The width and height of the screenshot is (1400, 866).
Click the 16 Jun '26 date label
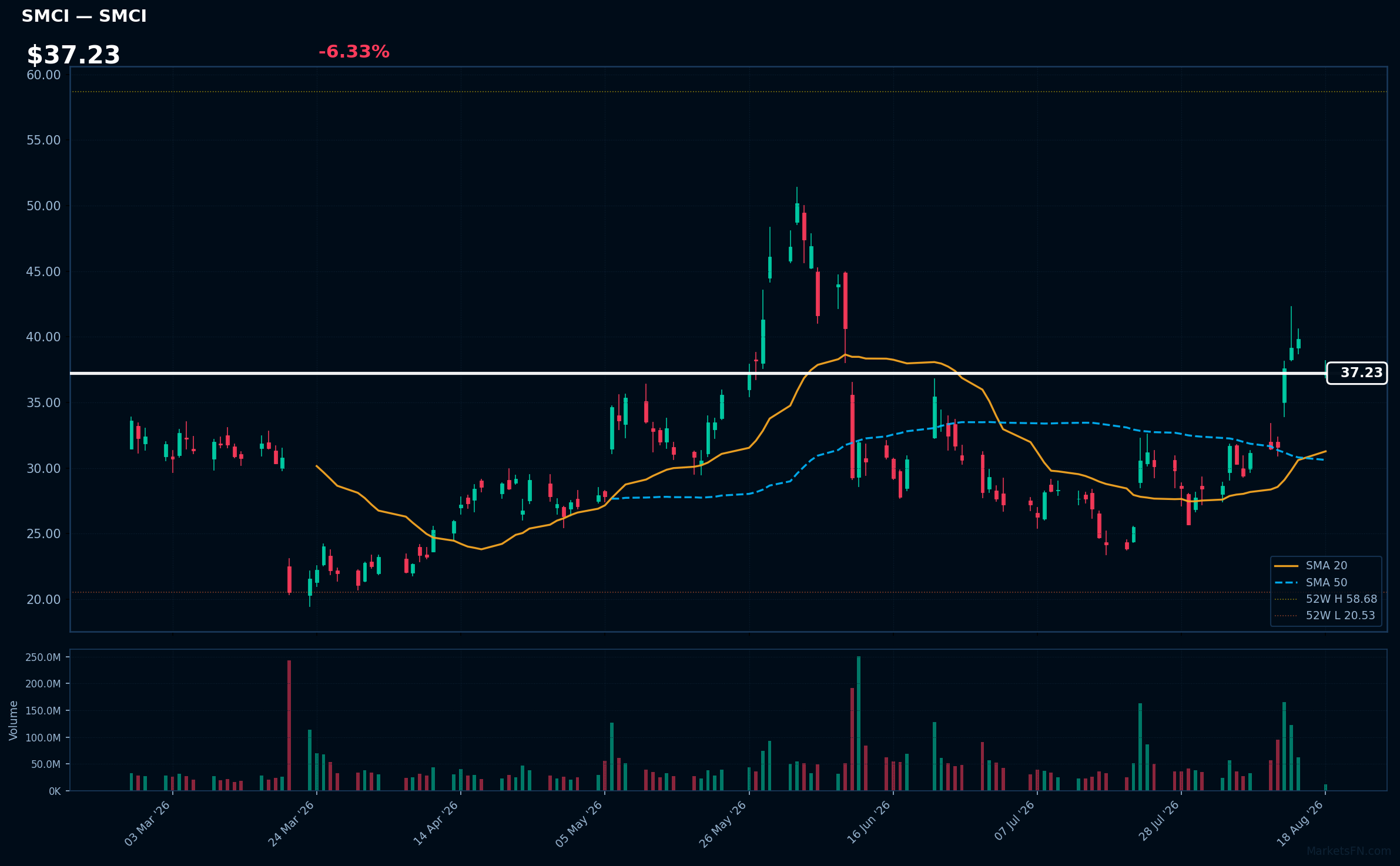point(869,824)
